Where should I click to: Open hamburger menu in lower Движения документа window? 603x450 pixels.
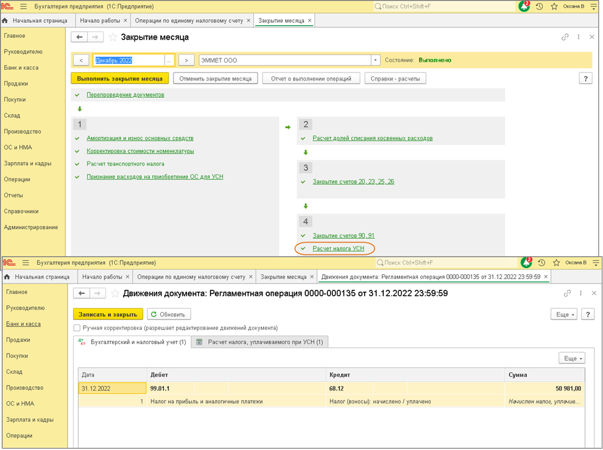coord(26,263)
